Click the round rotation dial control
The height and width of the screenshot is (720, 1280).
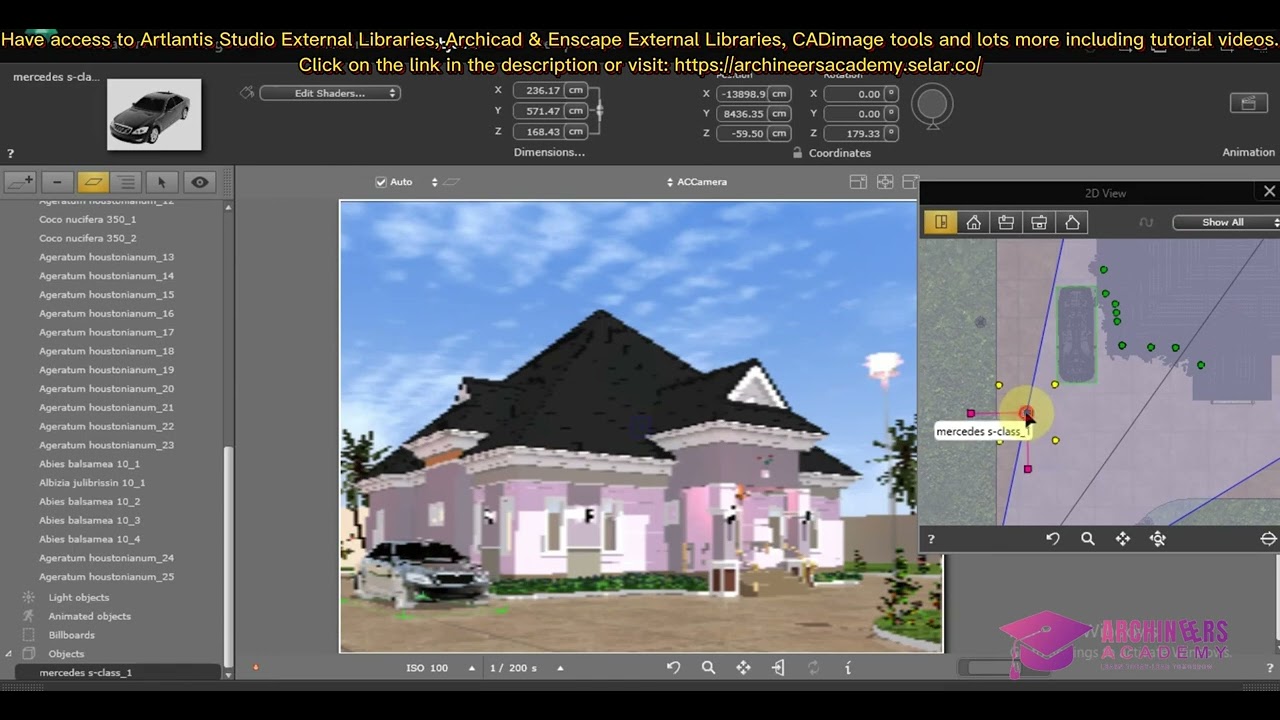pyautogui.click(x=932, y=106)
